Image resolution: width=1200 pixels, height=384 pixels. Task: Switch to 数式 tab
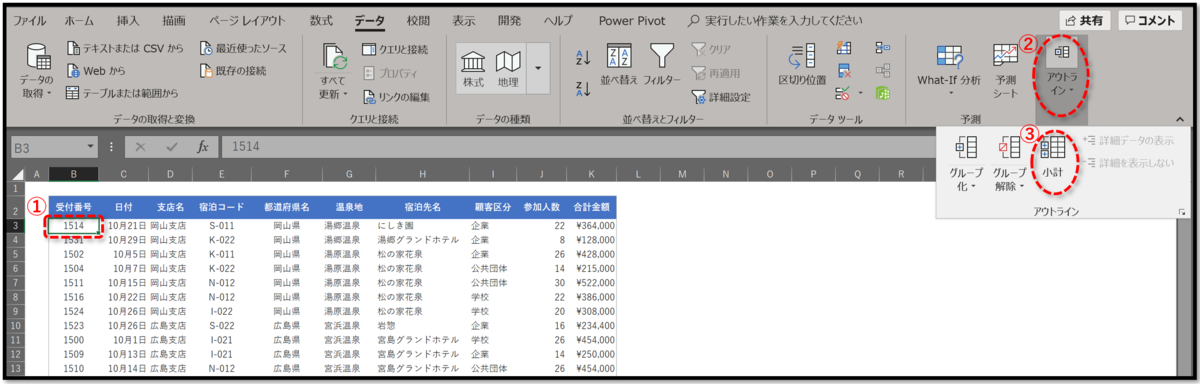click(321, 20)
